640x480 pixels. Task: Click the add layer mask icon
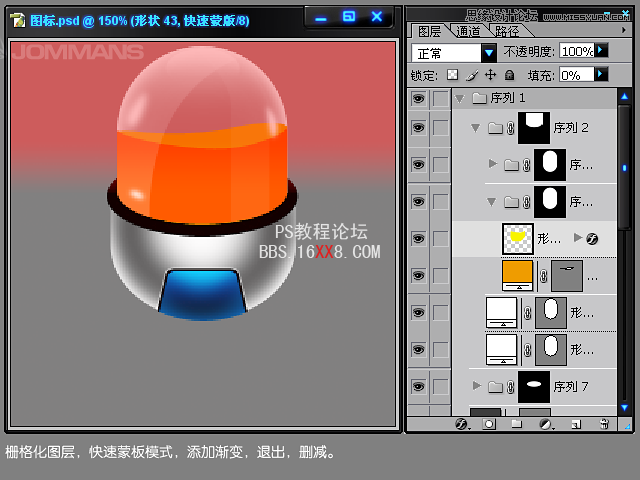click(x=489, y=424)
